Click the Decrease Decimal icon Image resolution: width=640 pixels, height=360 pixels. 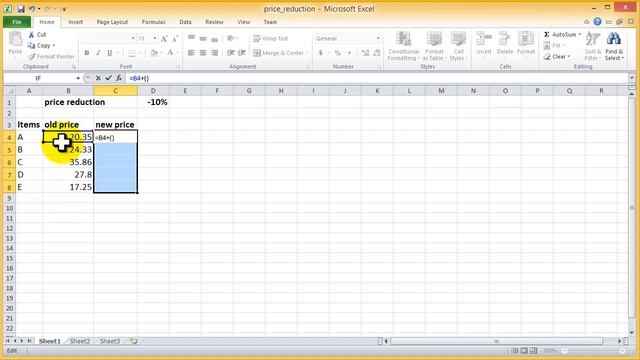(376, 53)
